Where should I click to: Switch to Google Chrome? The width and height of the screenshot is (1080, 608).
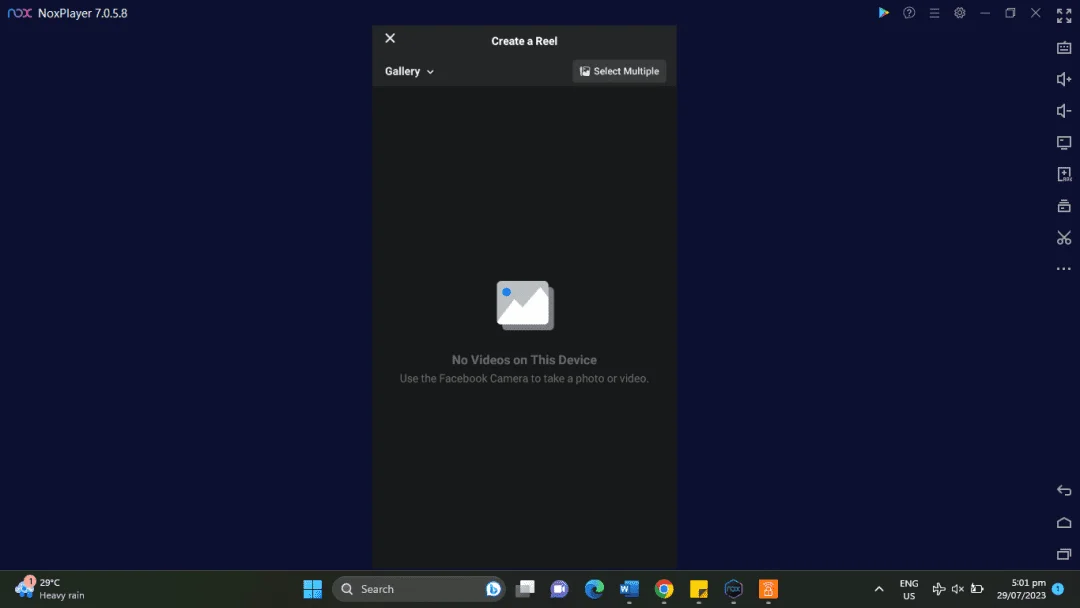click(664, 589)
